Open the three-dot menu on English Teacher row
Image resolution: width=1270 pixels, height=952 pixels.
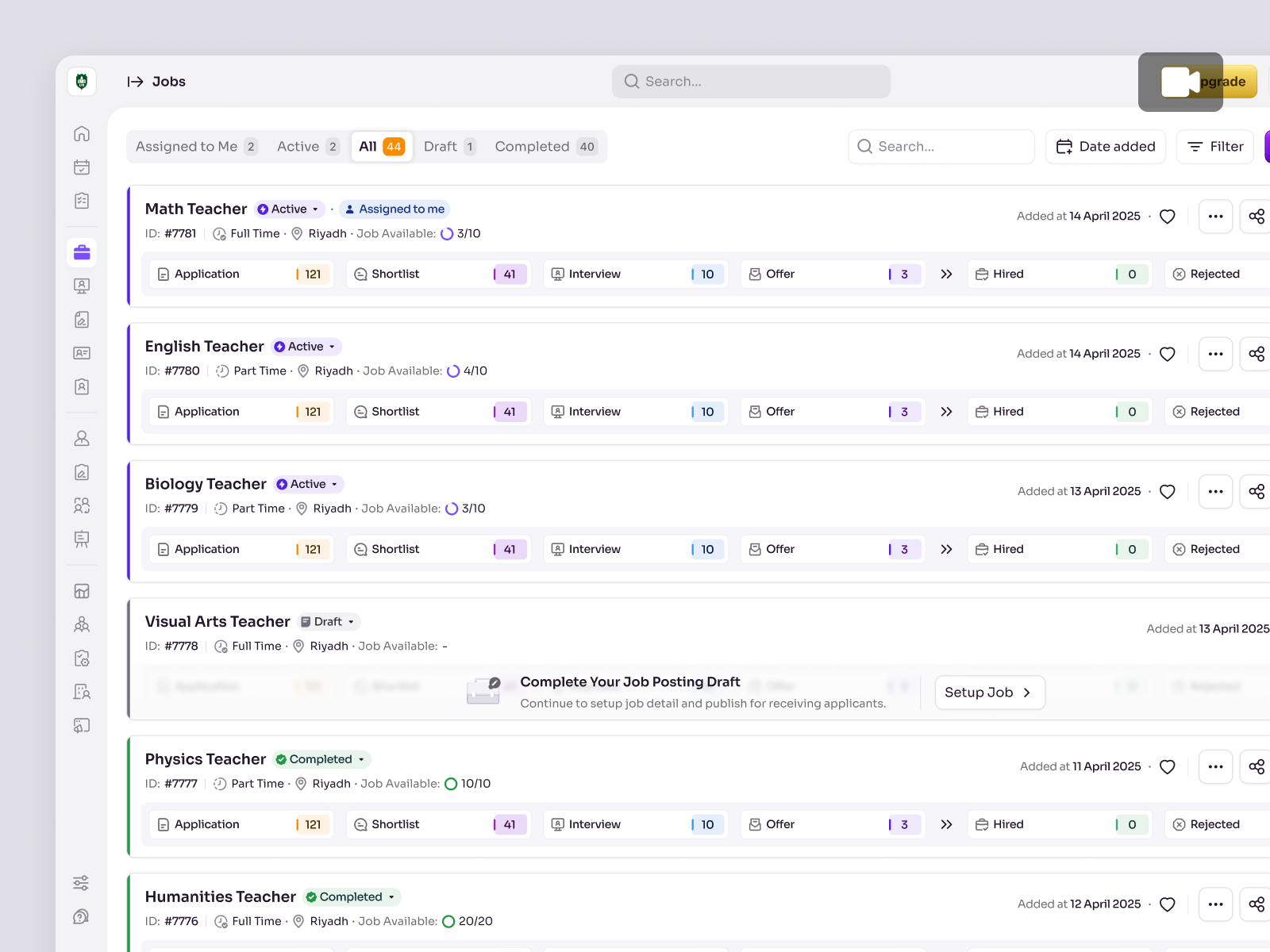[x=1215, y=354]
